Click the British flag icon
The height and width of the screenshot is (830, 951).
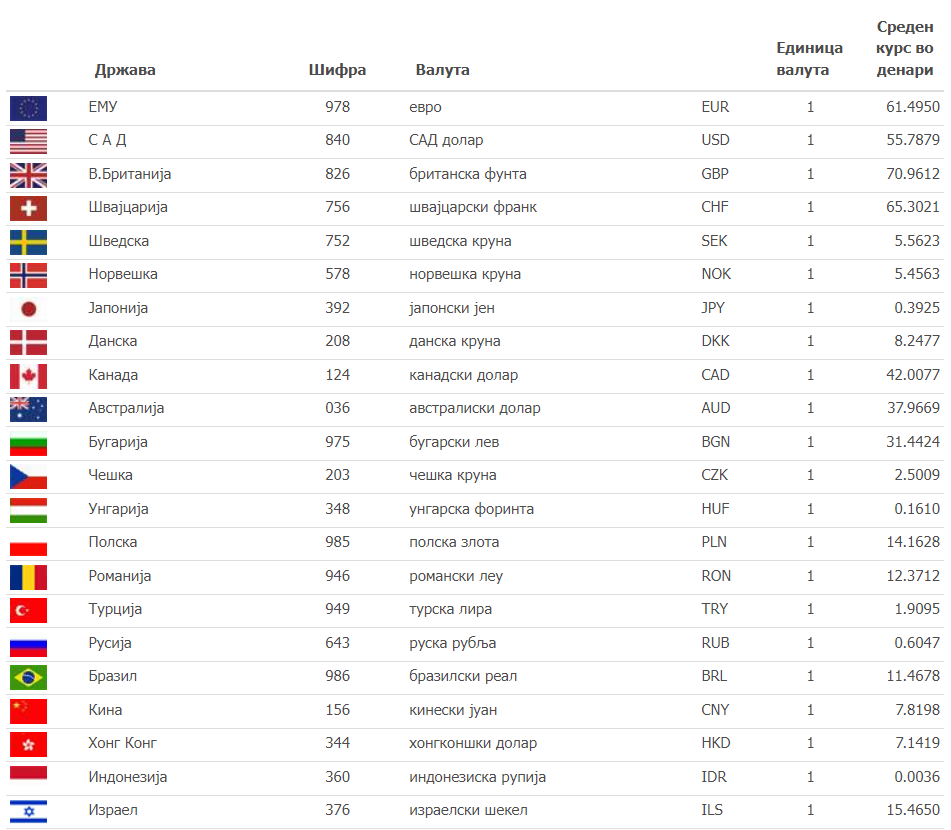pos(28,174)
